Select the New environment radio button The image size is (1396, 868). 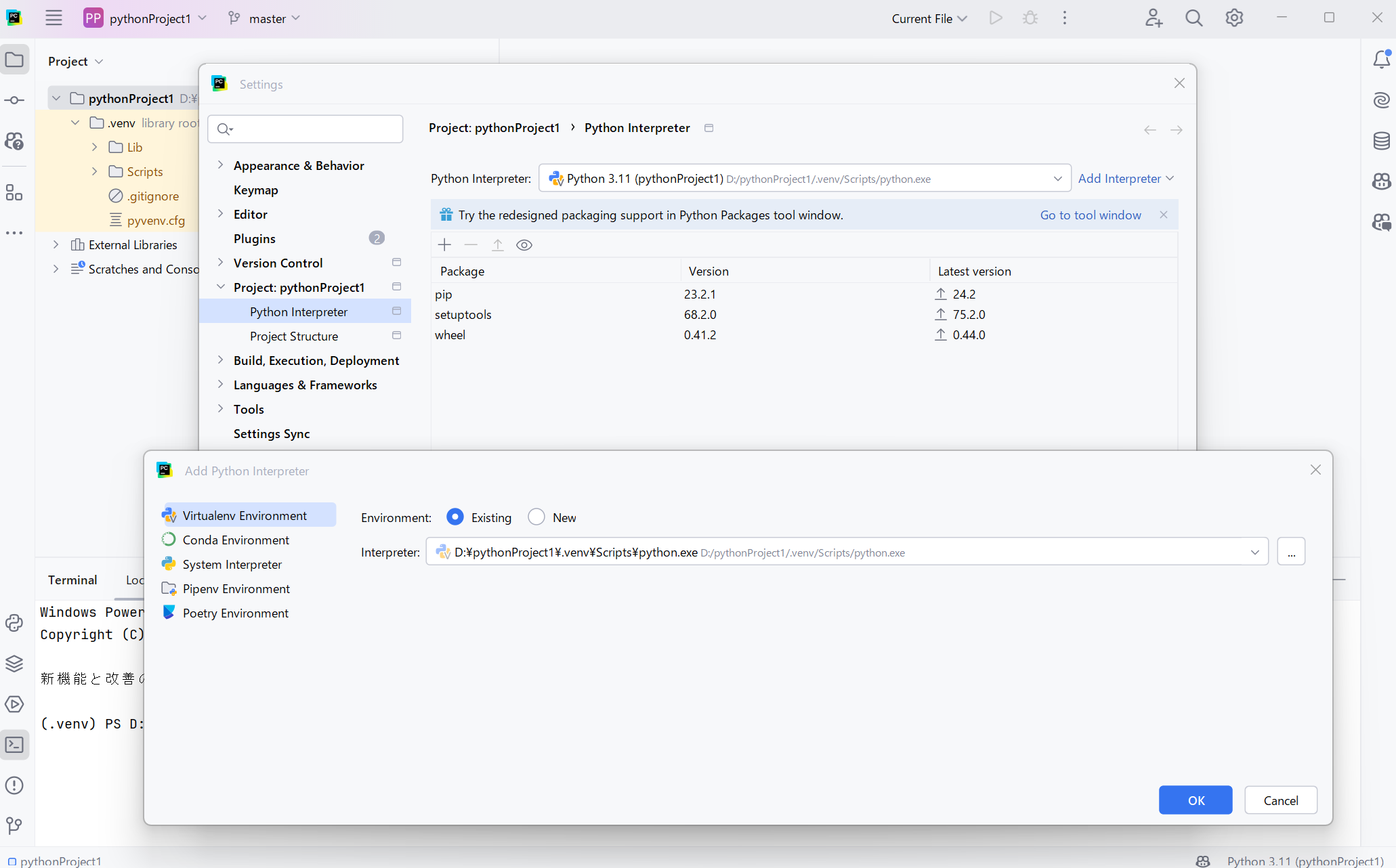click(x=536, y=517)
